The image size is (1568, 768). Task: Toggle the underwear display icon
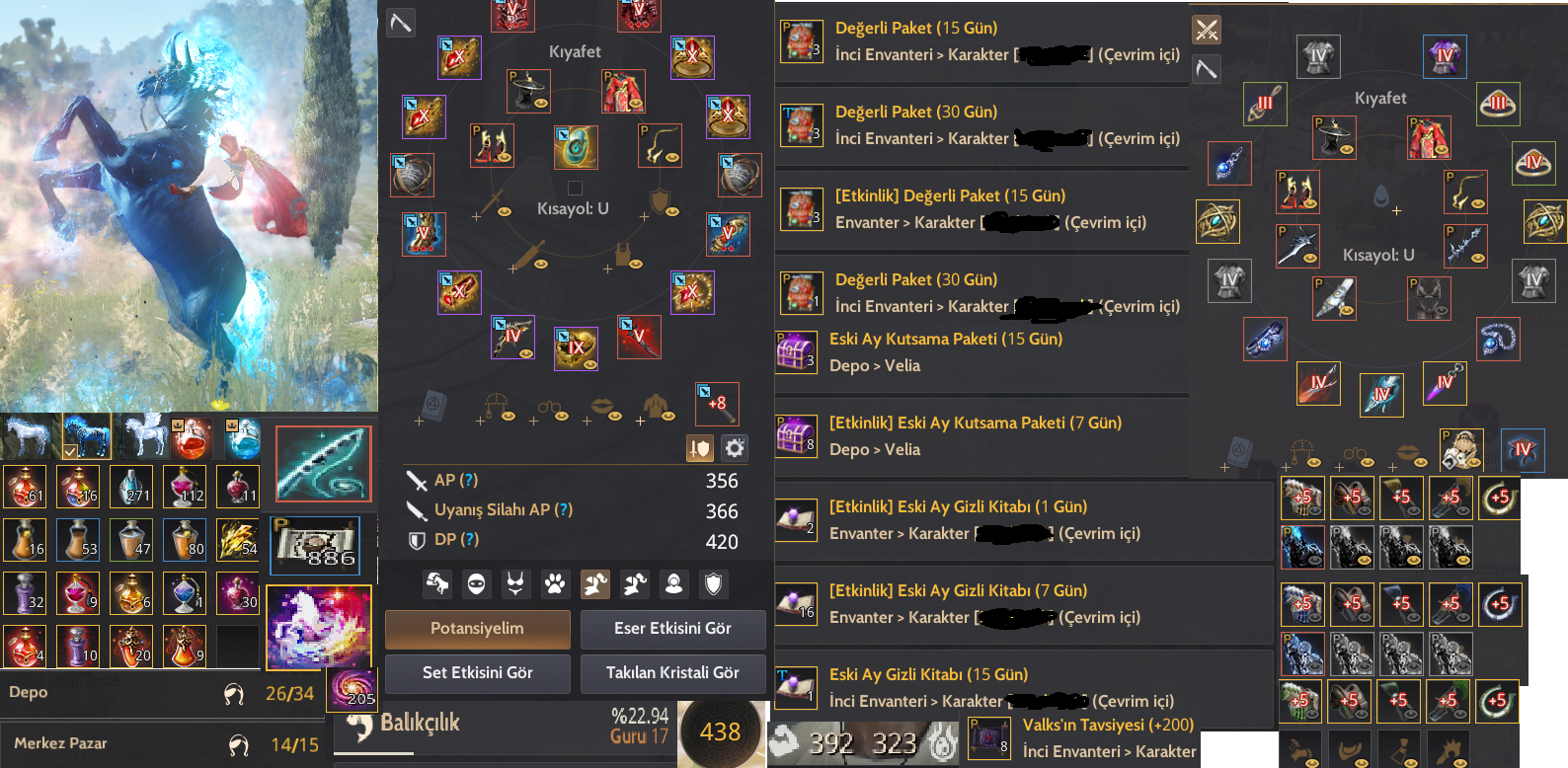515,584
